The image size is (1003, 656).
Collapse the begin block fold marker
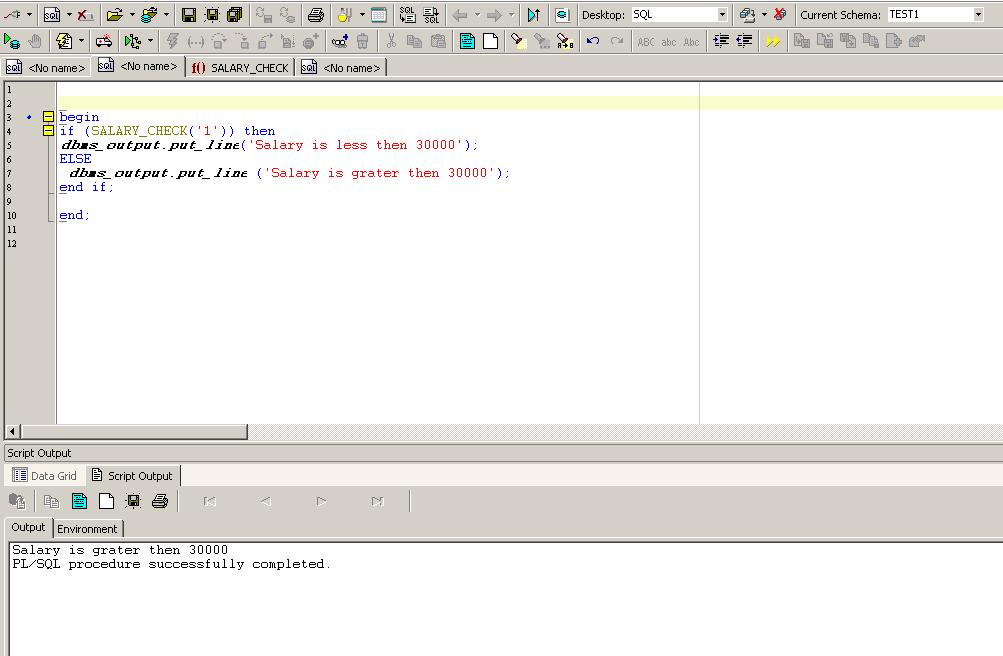click(48, 116)
